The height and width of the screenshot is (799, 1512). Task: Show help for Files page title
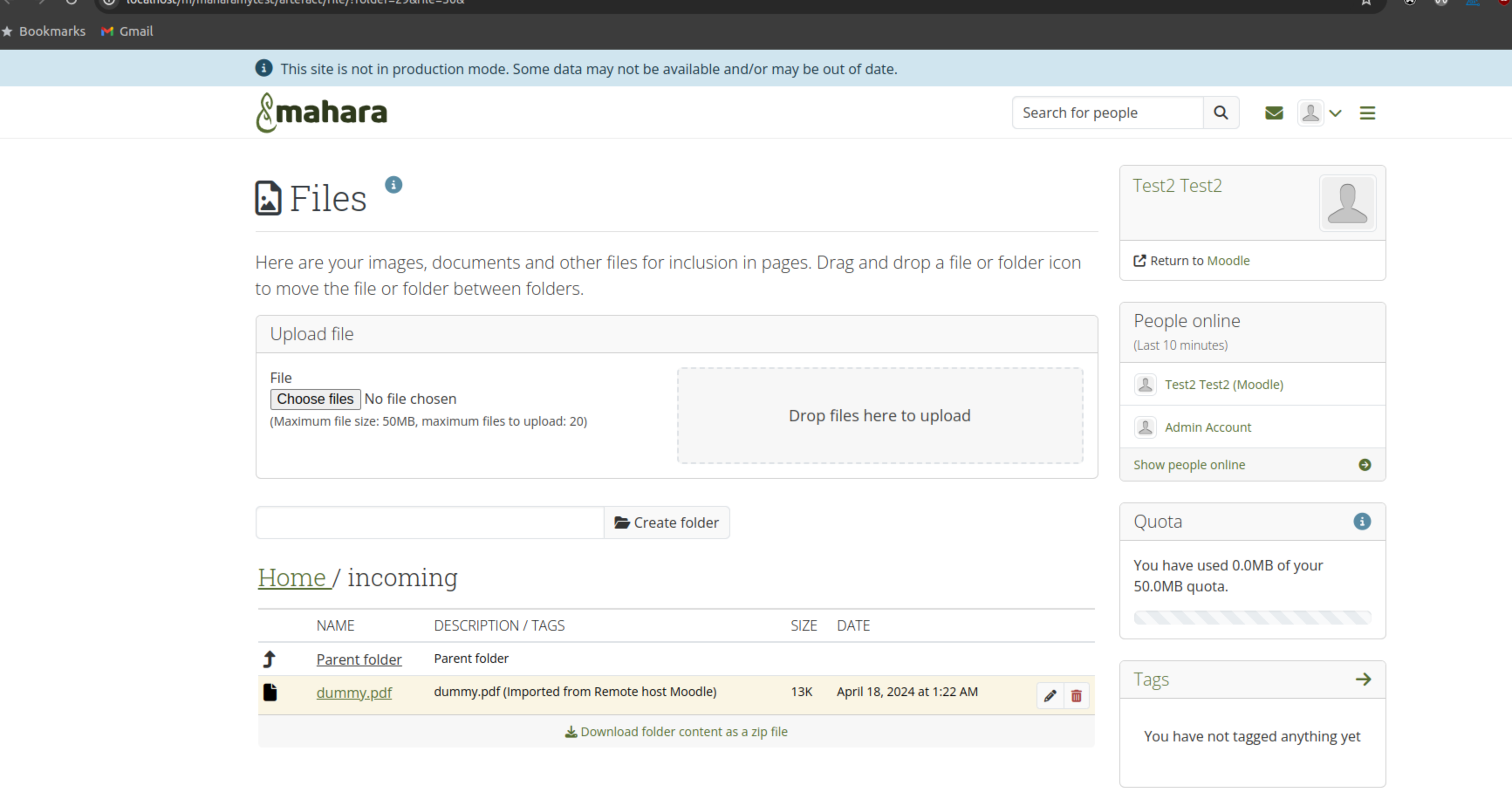pos(393,185)
